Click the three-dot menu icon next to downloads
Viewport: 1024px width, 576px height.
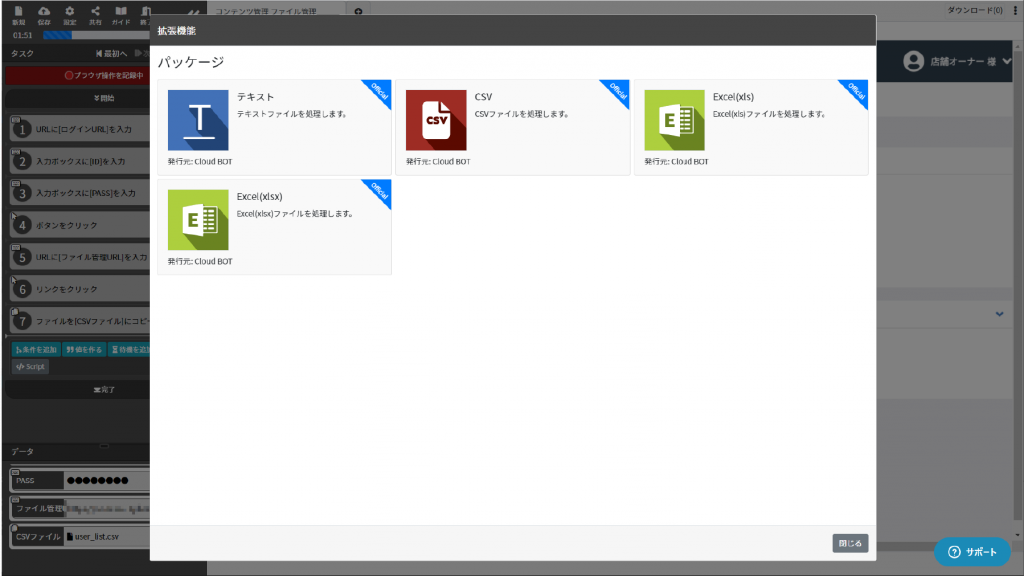(1016, 10)
